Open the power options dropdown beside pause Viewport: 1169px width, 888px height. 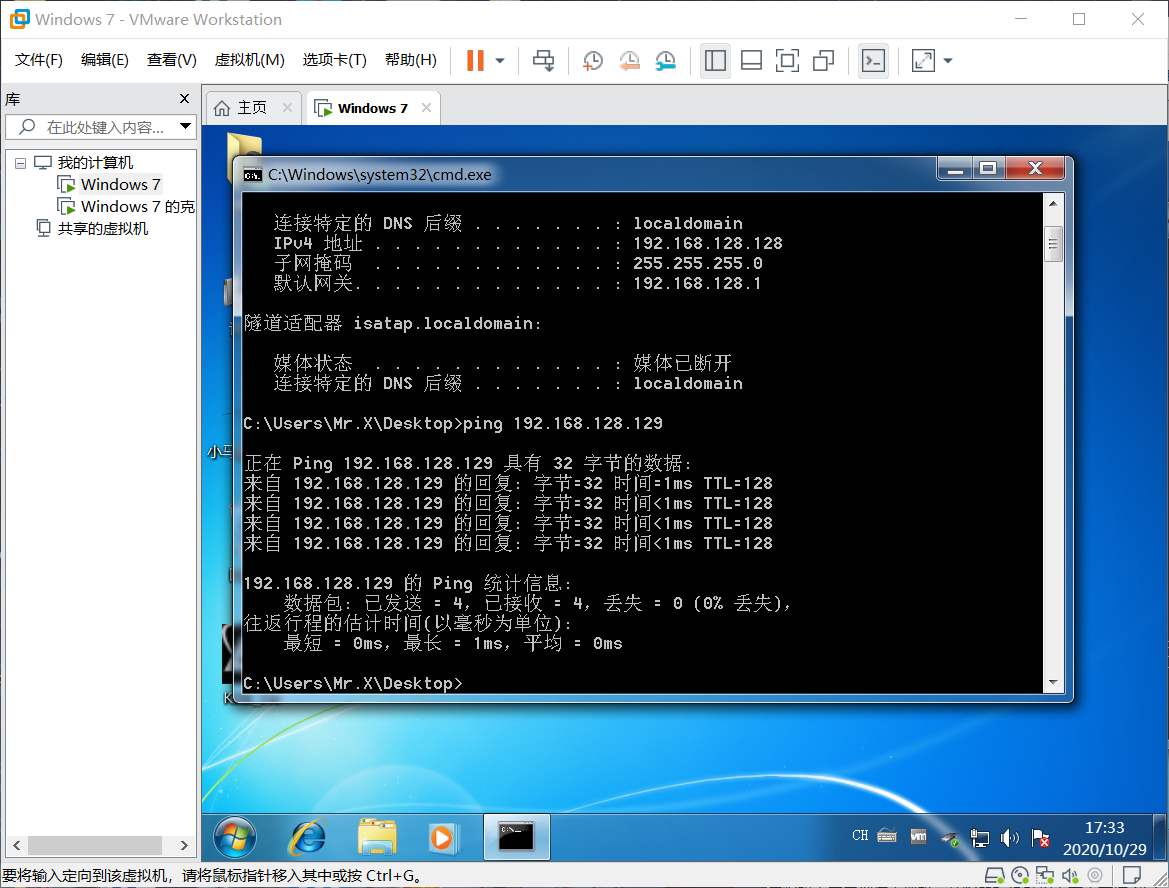pyautogui.click(x=500, y=60)
